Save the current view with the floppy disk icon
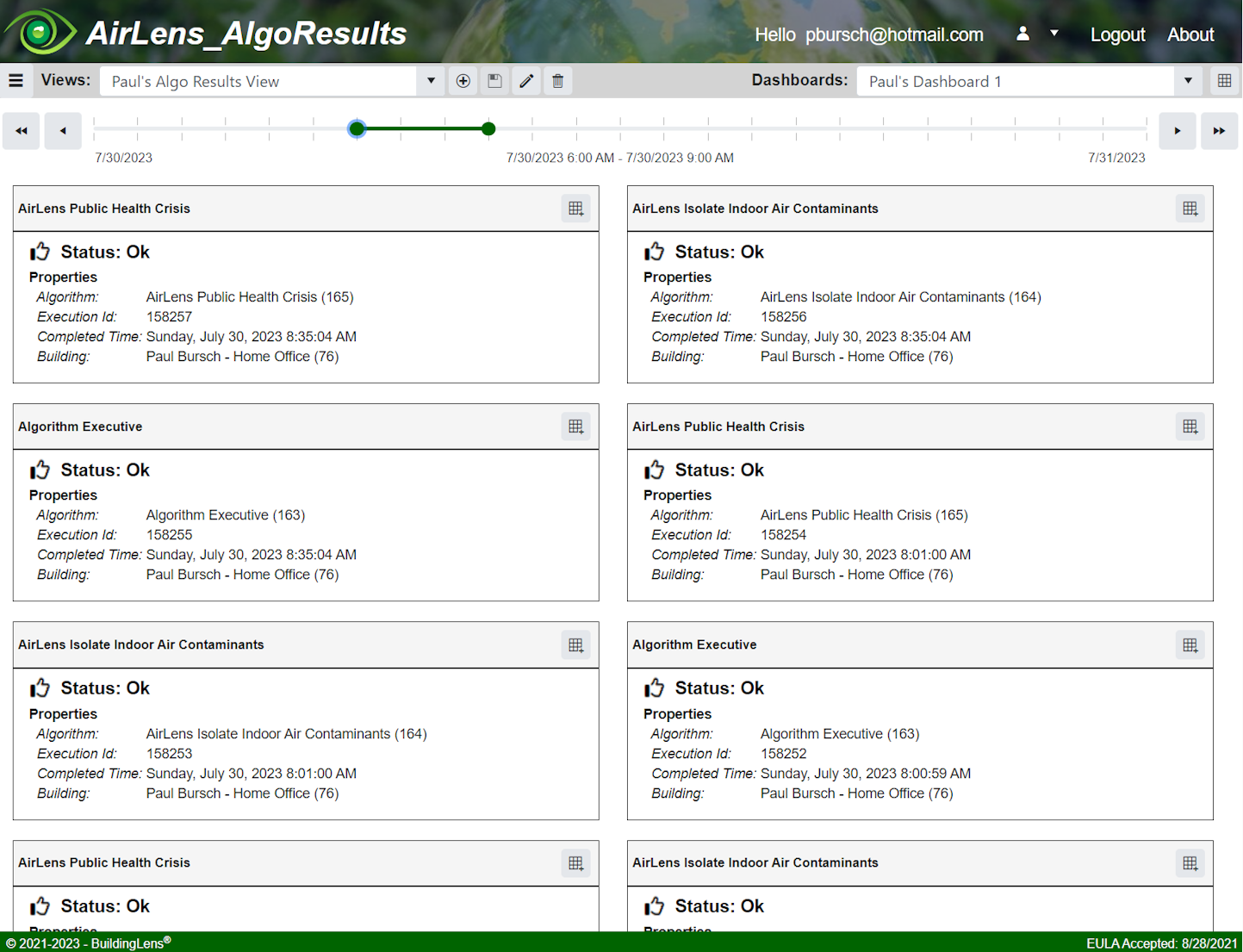The height and width of the screenshot is (952, 1243). click(494, 81)
